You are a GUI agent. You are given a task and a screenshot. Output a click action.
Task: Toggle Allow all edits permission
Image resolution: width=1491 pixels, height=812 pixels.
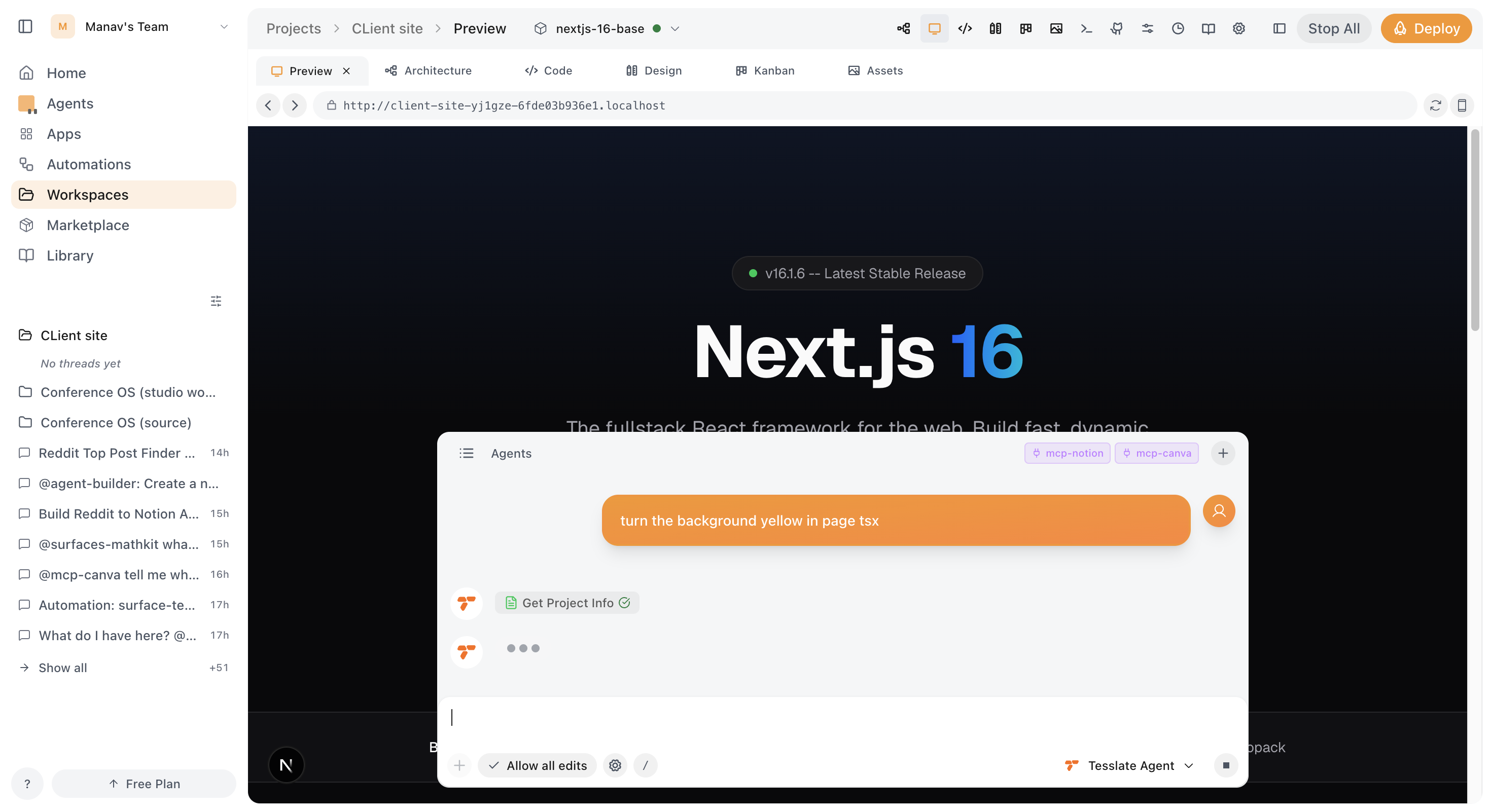click(x=537, y=765)
